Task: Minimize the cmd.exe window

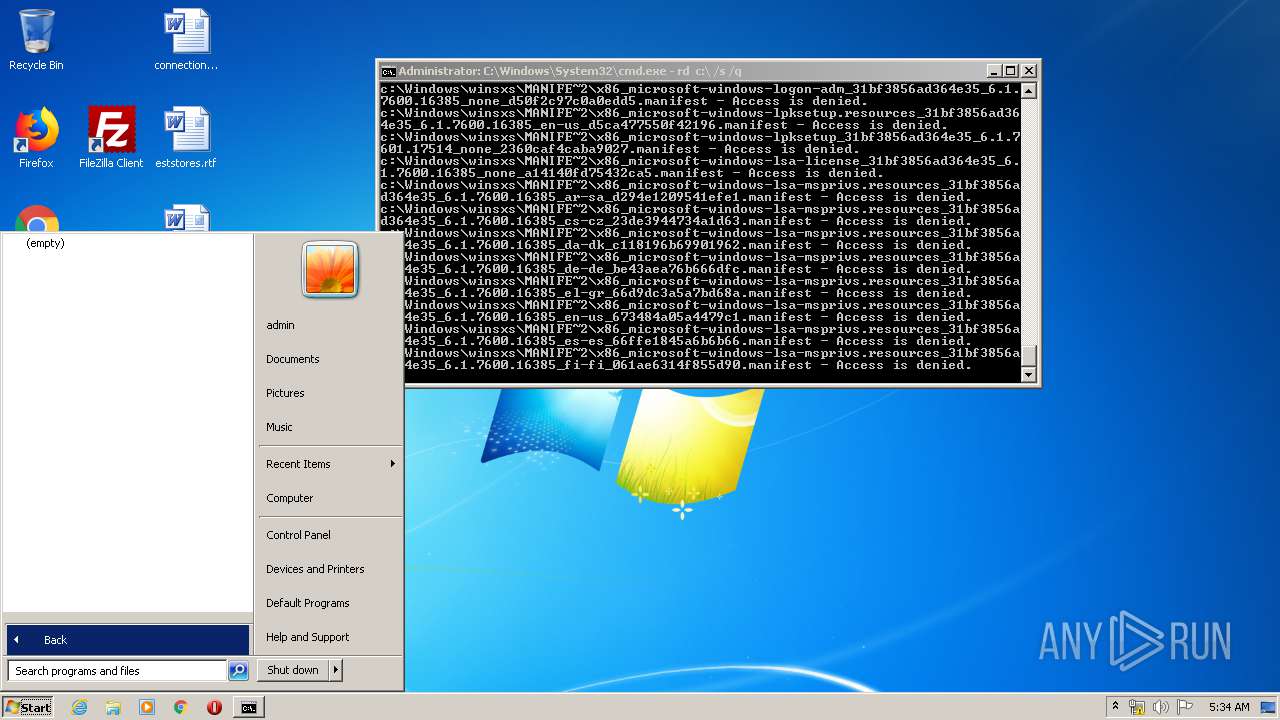Action: pos(993,71)
